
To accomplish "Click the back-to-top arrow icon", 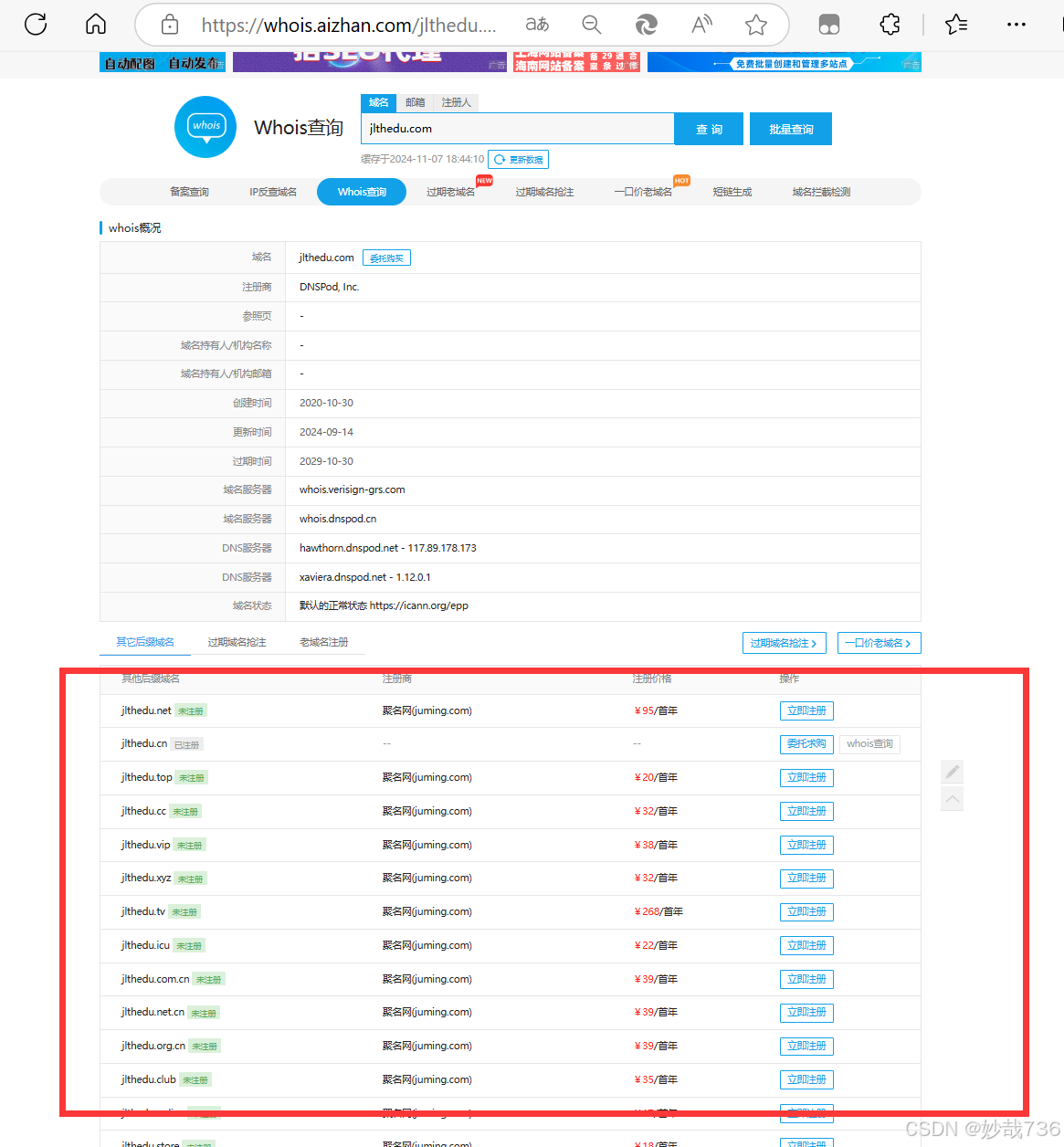I will [953, 799].
